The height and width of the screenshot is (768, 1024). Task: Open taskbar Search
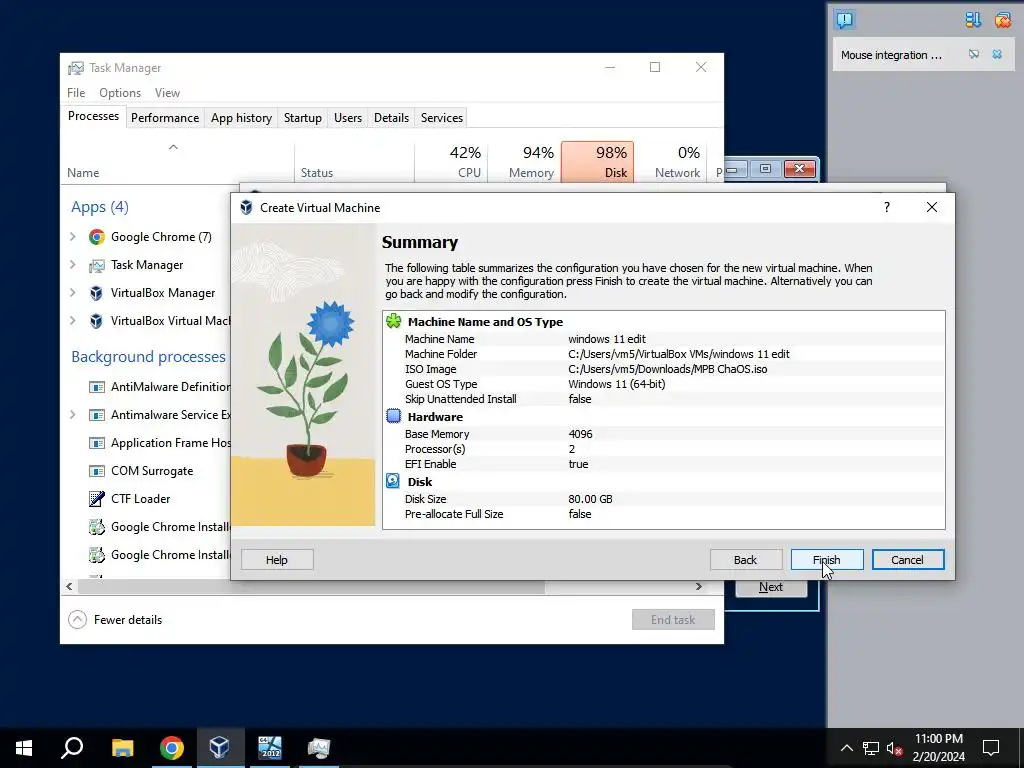pyautogui.click(x=72, y=748)
